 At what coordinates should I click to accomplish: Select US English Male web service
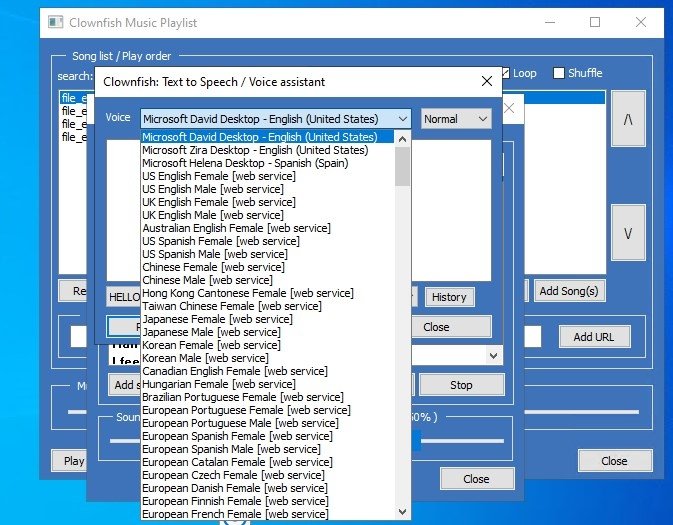[x=267, y=189]
